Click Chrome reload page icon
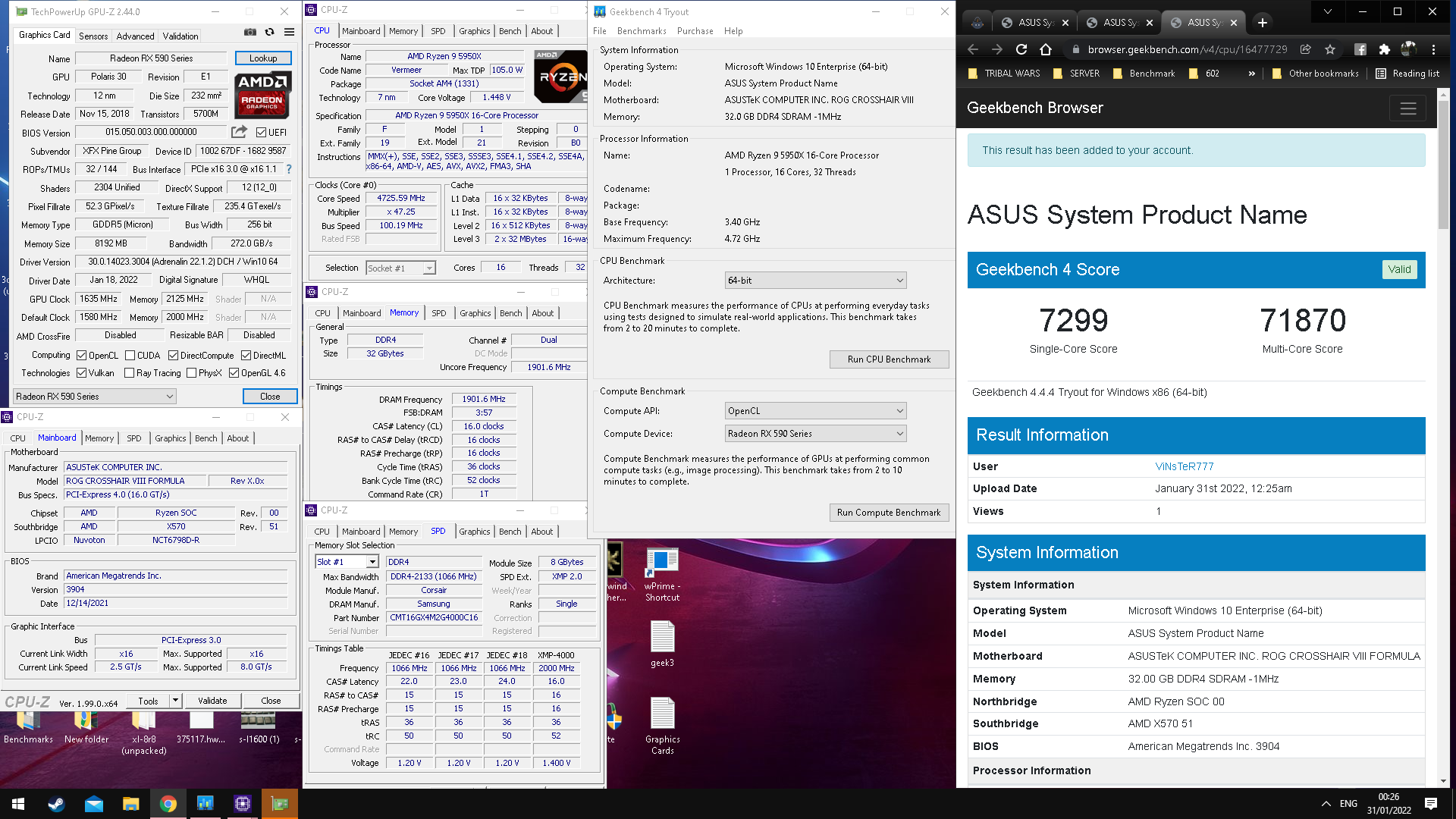The image size is (1456, 819). tap(1021, 49)
